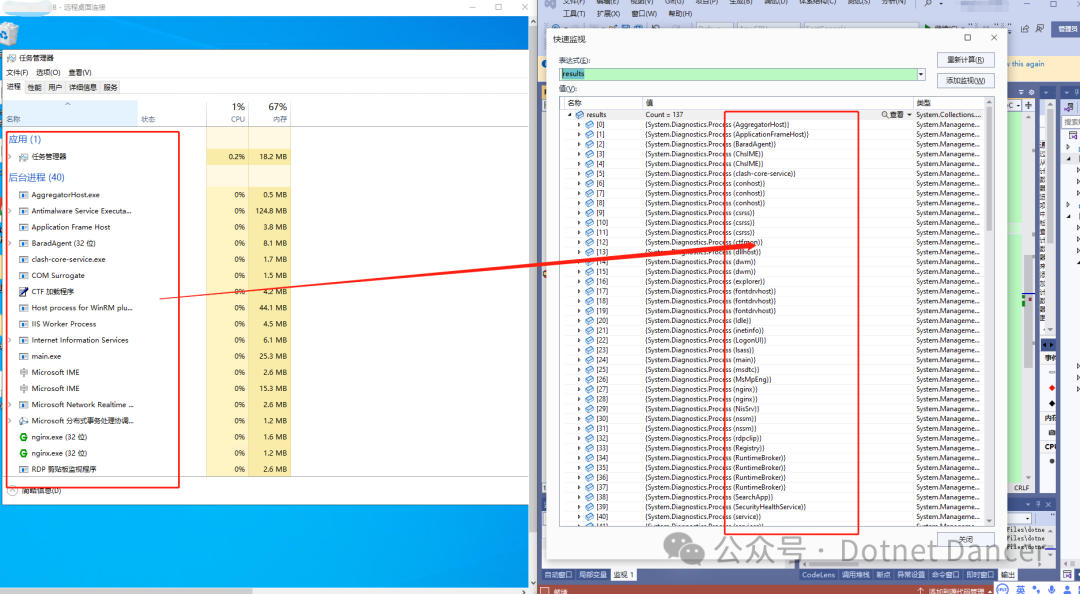1080x594 pixels.
Task: Click the Remote Desktop icon in the connection bar
Action: [10, 8]
